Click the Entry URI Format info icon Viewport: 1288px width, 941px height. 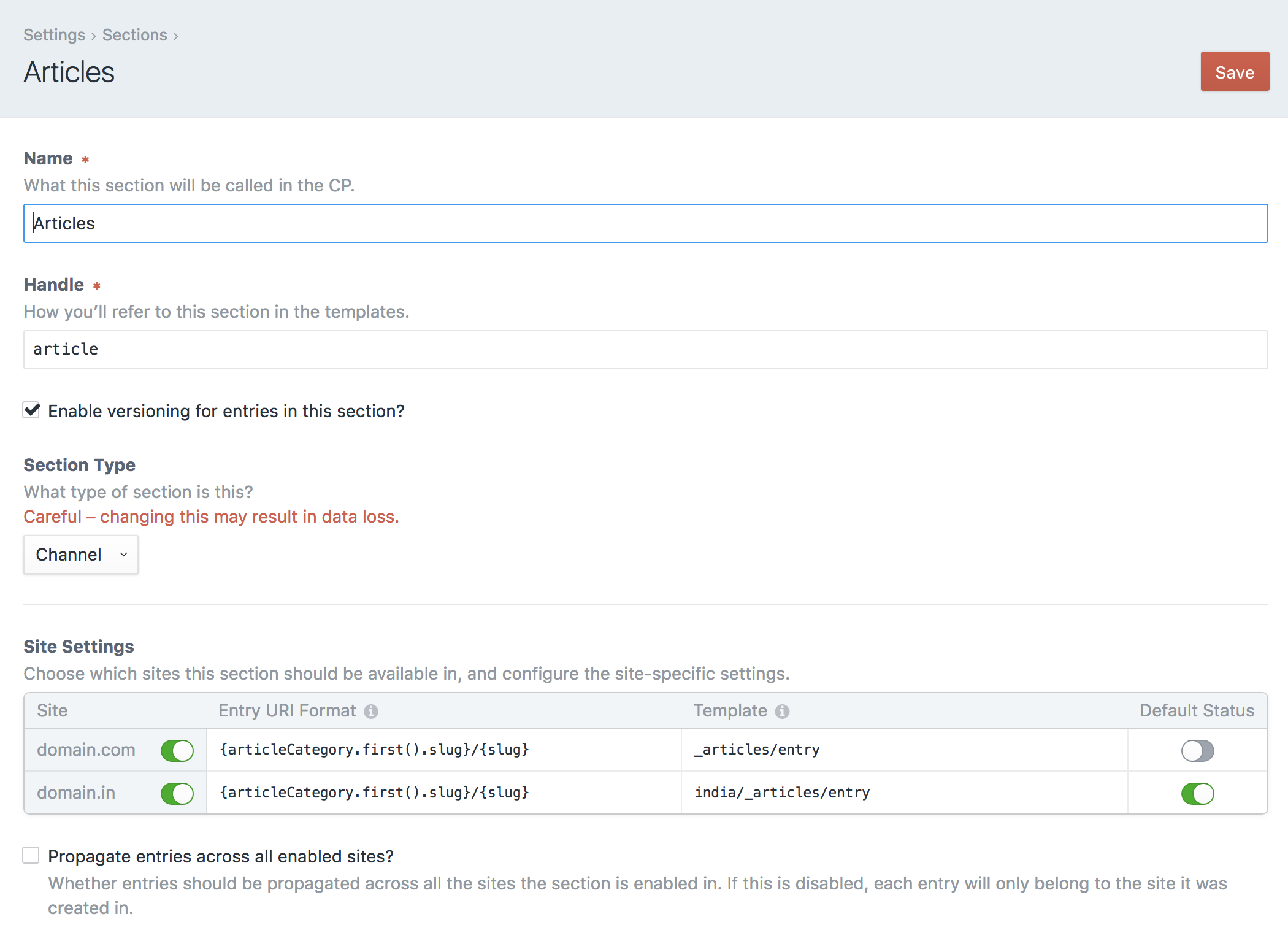(x=371, y=710)
